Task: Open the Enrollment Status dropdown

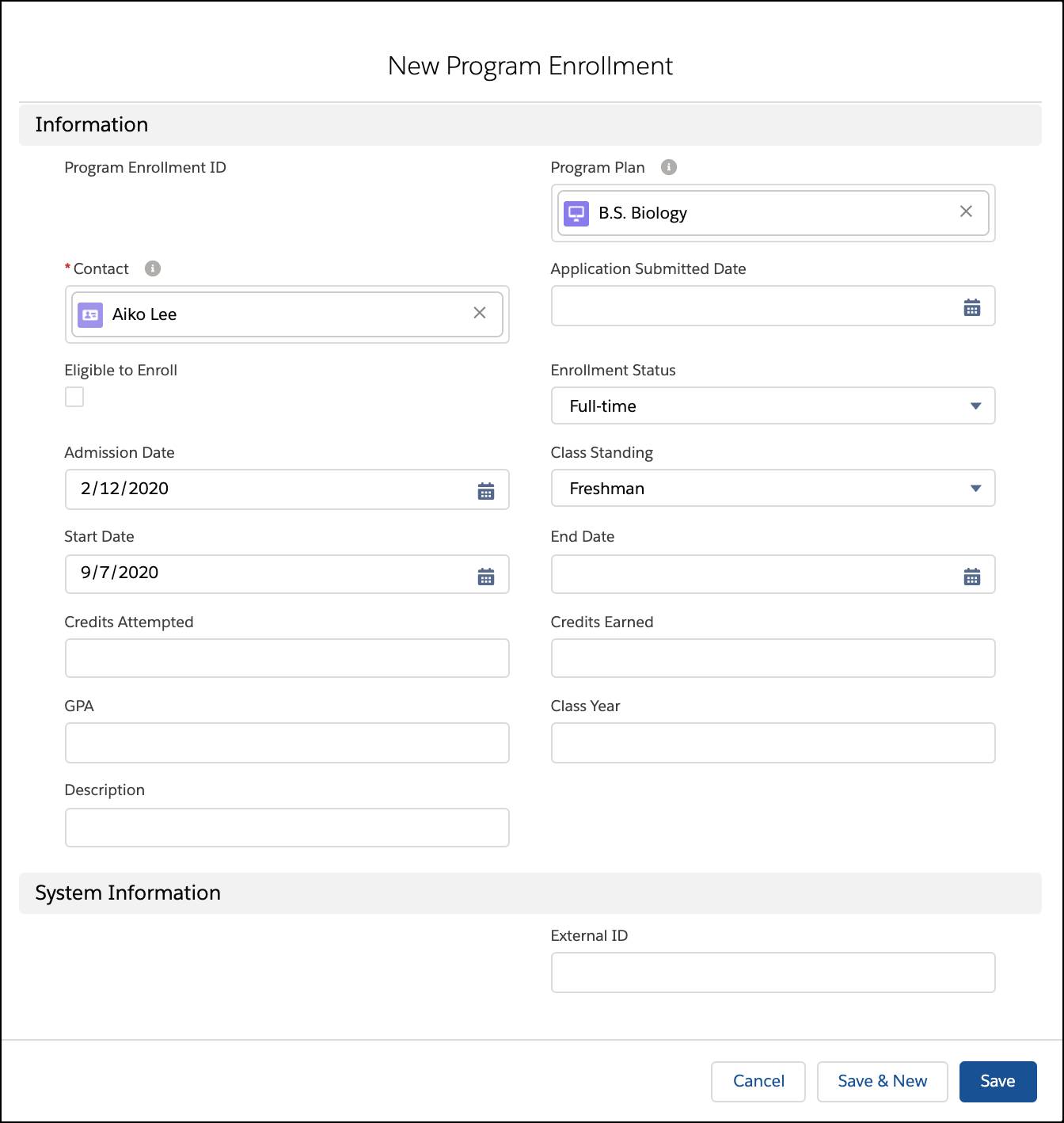Action: click(773, 405)
